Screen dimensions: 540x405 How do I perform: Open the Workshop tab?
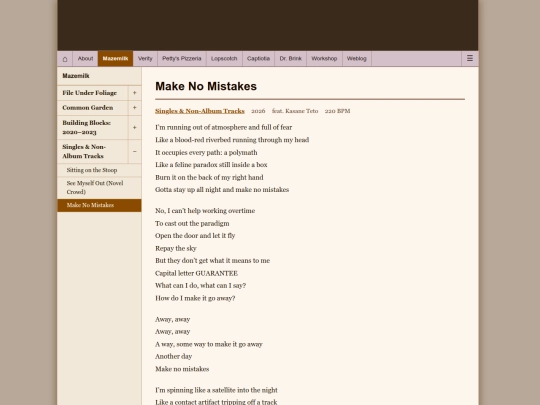[324, 59]
